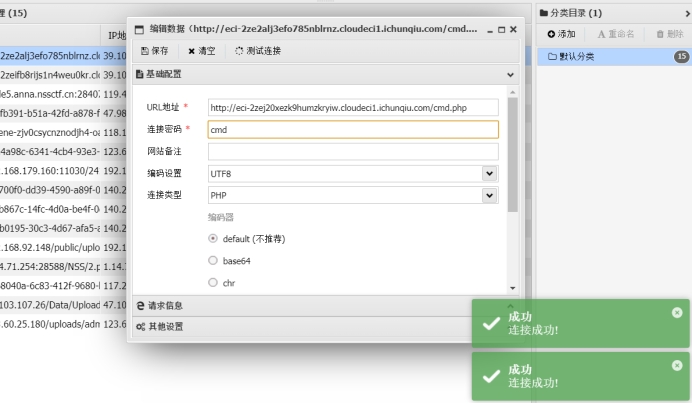Click the 连接密码 field containing cmd

pos(353,129)
